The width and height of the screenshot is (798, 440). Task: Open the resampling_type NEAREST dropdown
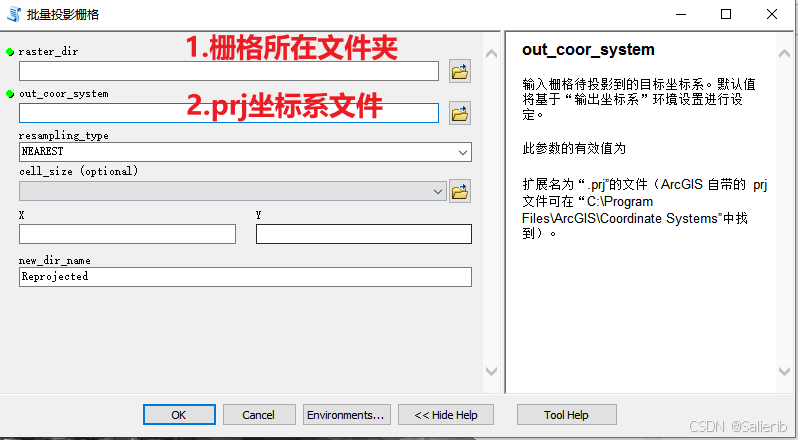245,152
